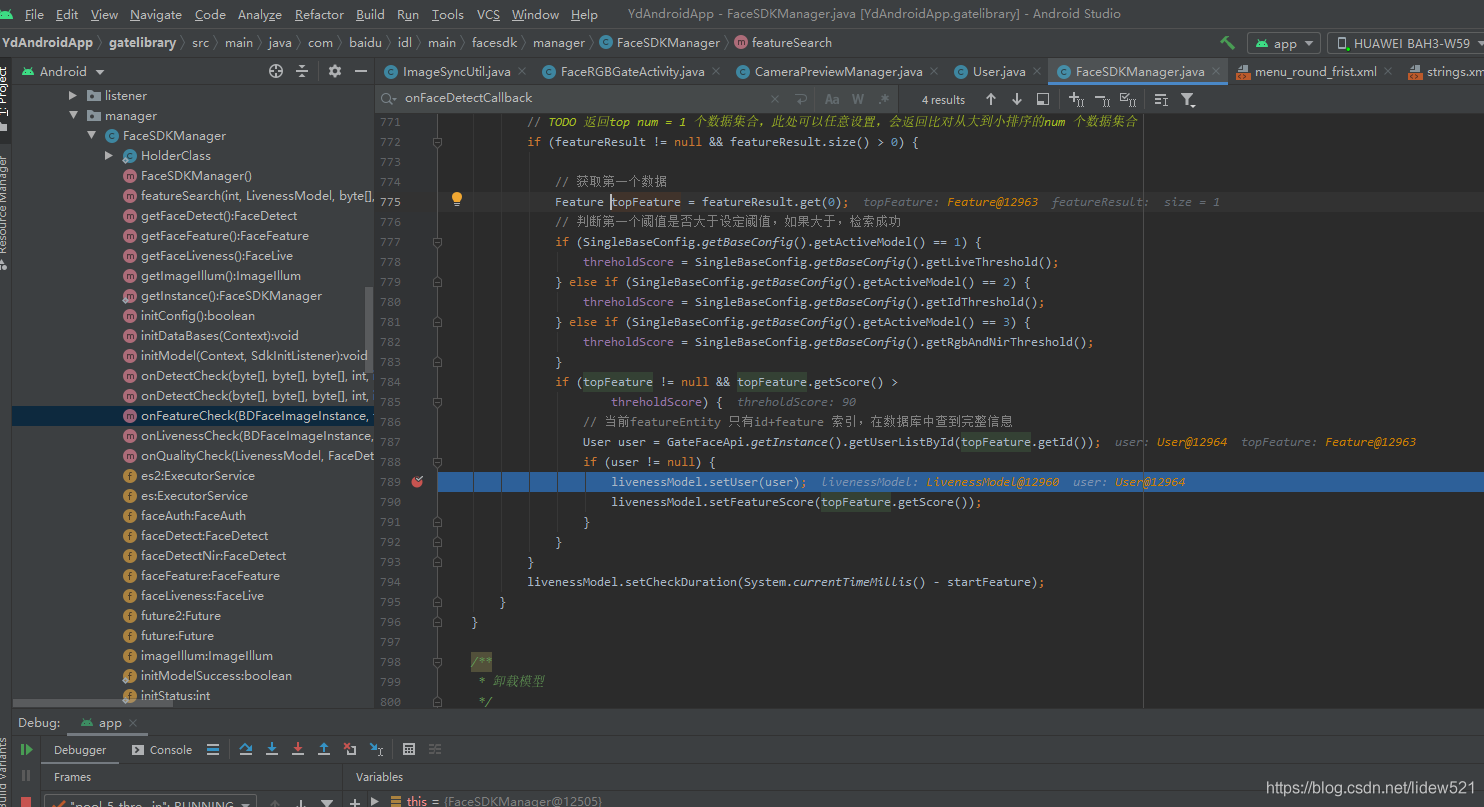Viewport: 1484px width, 807px height.
Task: Toggle Regex (.*) option in find bar
Action: coord(884,99)
